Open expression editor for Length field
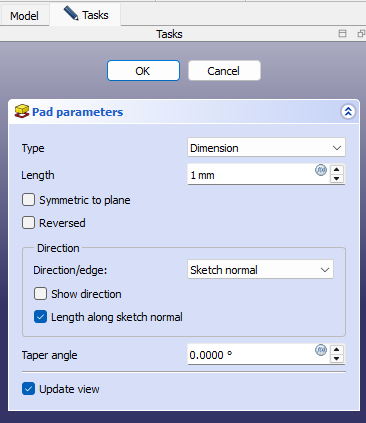 click(x=321, y=170)
